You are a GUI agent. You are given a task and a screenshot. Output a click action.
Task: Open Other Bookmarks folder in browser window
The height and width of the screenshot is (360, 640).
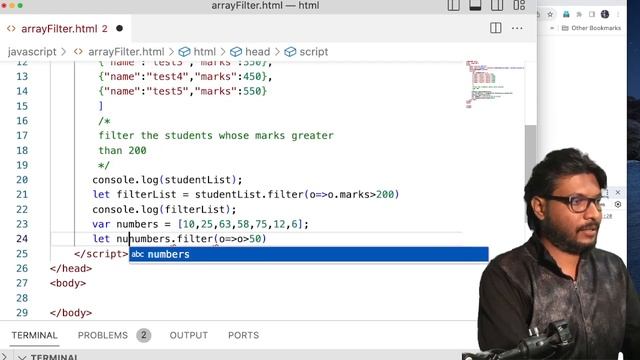point(591,28)
